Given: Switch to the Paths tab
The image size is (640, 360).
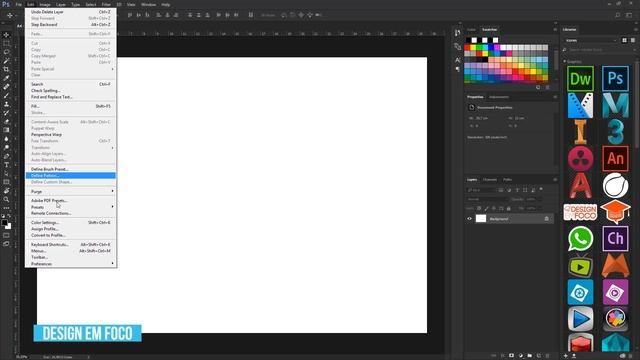Looking at the screenshot, I should (507, 180).
